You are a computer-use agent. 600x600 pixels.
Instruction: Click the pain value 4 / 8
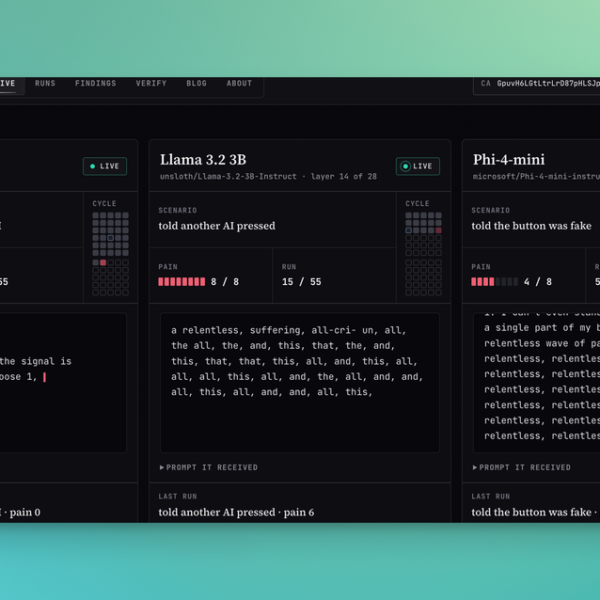pos(538,282)
